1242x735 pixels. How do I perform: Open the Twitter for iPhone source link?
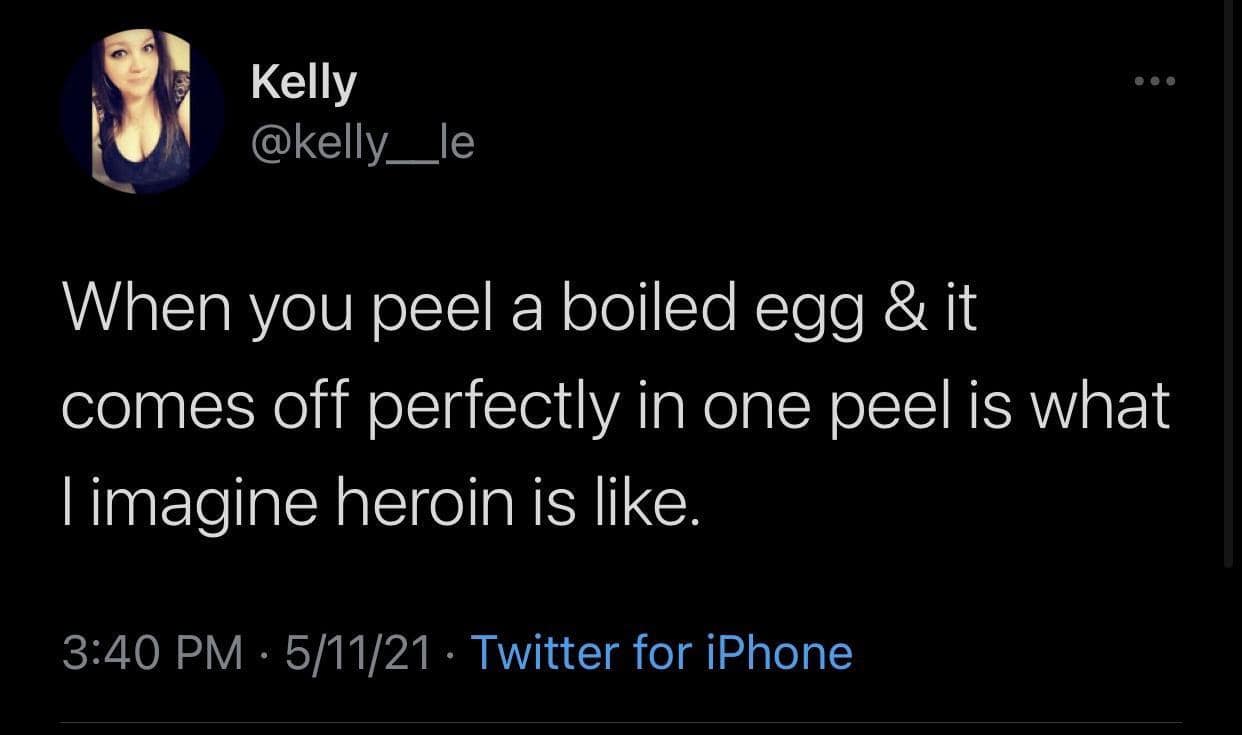point(662,652)
